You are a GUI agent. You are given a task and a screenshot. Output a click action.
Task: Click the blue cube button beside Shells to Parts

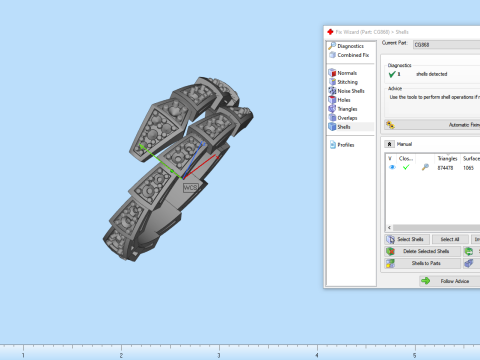pyautogui.click(x=471, y=263)
